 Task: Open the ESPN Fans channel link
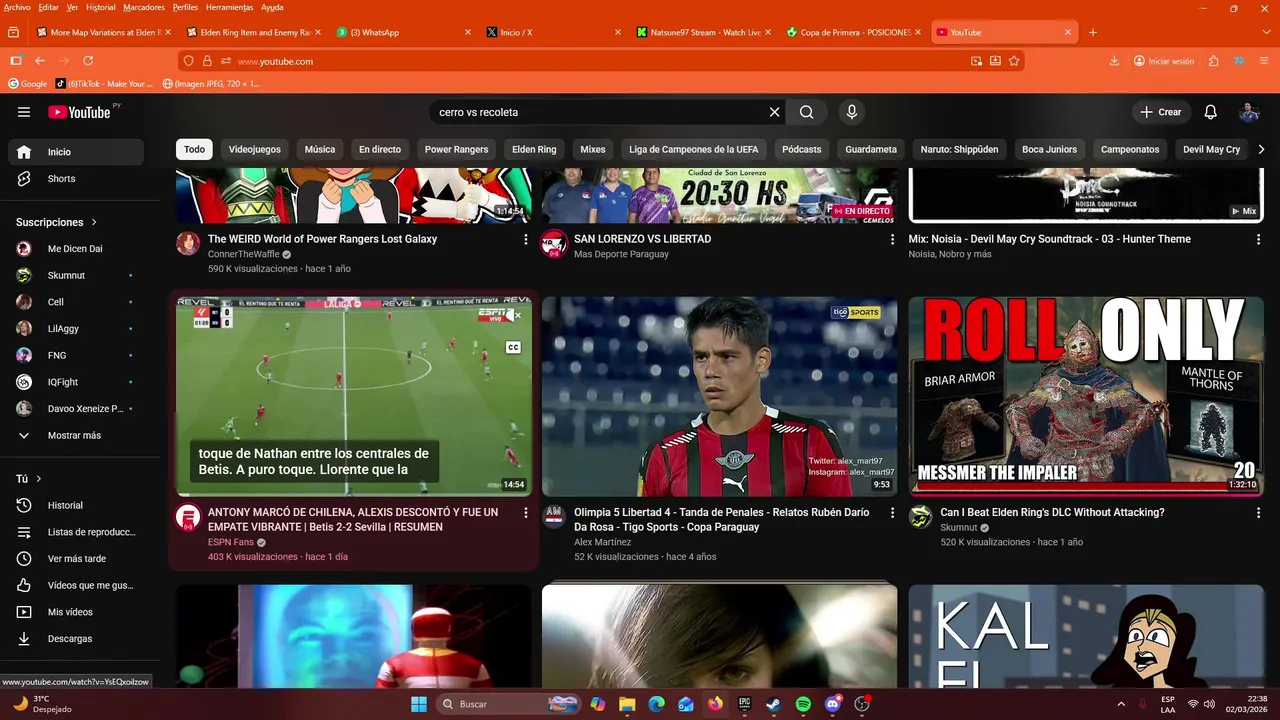coord(231,542)
